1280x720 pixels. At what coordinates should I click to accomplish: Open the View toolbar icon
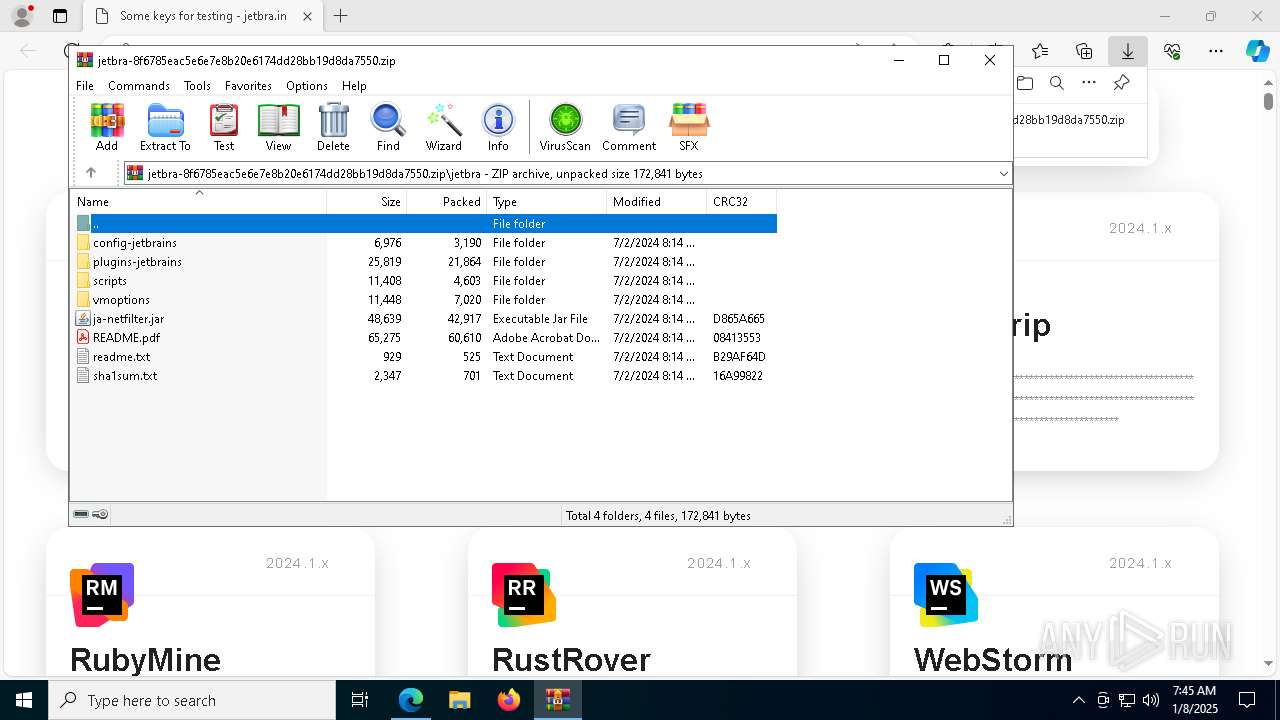point(278,127)
